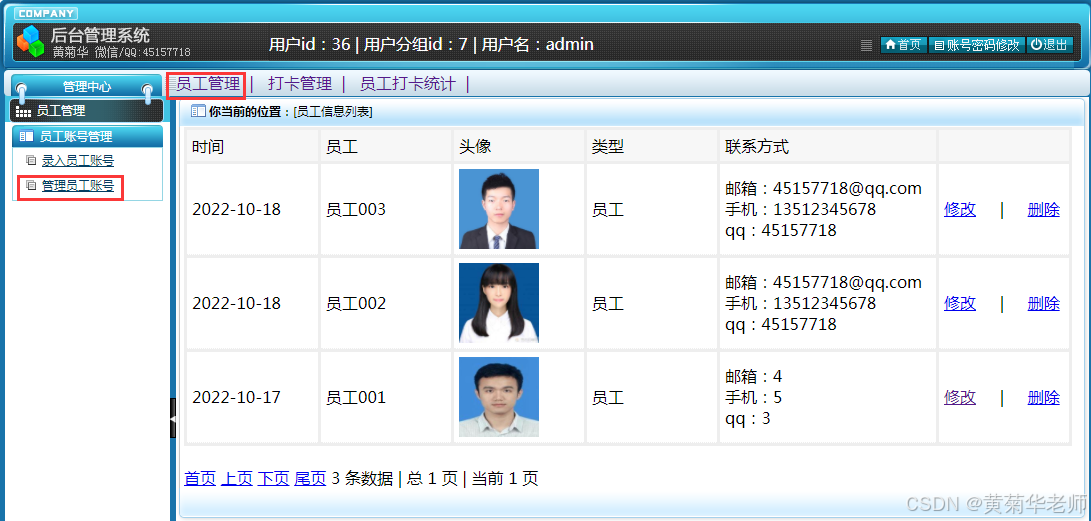This screenshot has height=521, width=1091.
Task: Click the grid icon beside 员工管理 sidebar
Action: (x=23, y=111)
